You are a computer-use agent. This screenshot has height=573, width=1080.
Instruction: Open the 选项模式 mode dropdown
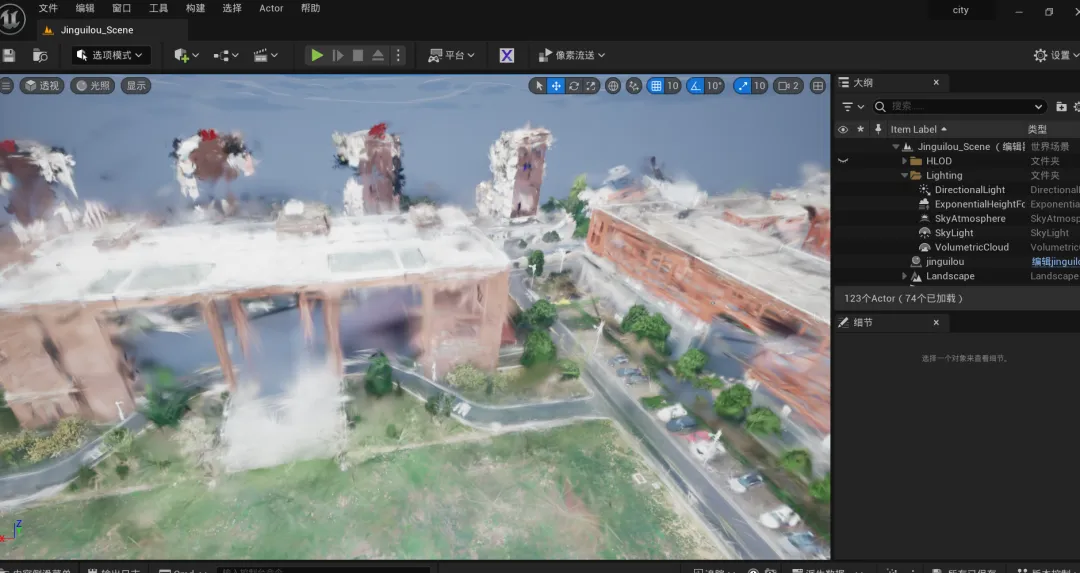111,55
